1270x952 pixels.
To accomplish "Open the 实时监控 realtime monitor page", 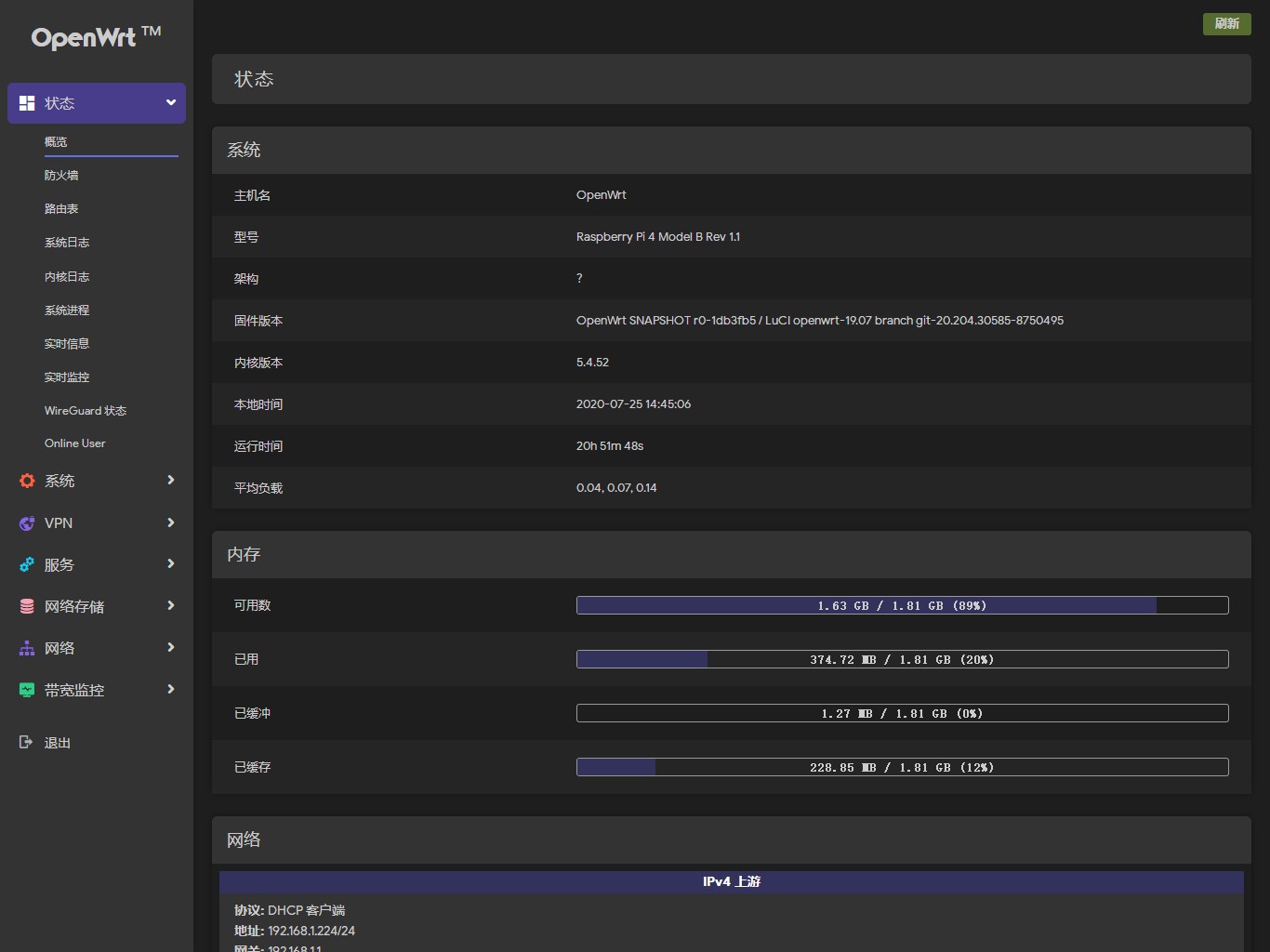I will [67, 377].
